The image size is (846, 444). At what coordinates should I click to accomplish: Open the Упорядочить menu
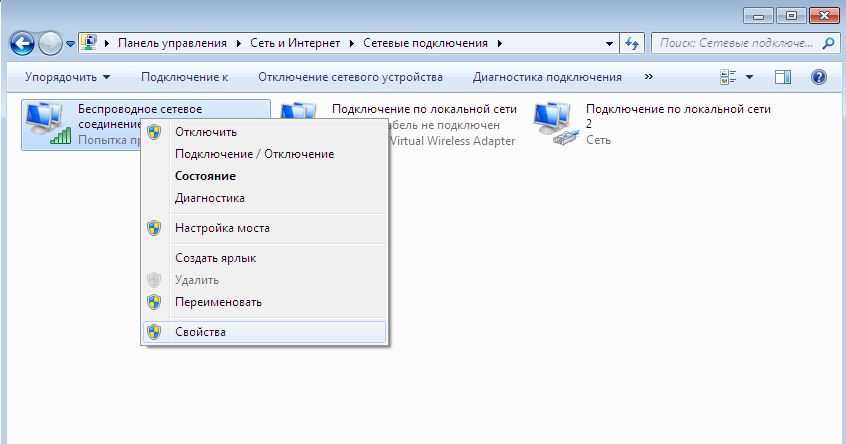pos(67,77)
